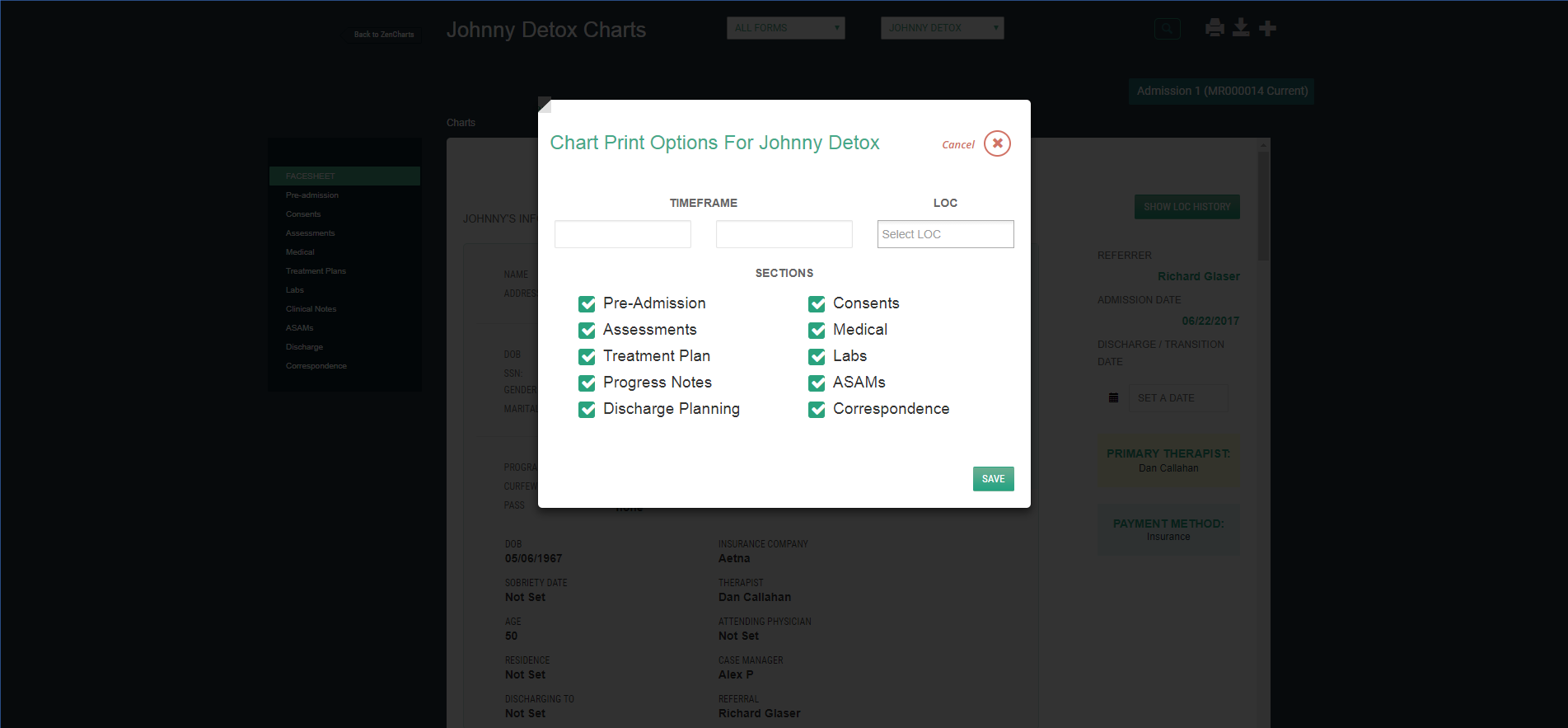The width and height of the screenshot is (1568, 728).
Task: Click PAYMENT METHOD card
Action: (1168, 529)
